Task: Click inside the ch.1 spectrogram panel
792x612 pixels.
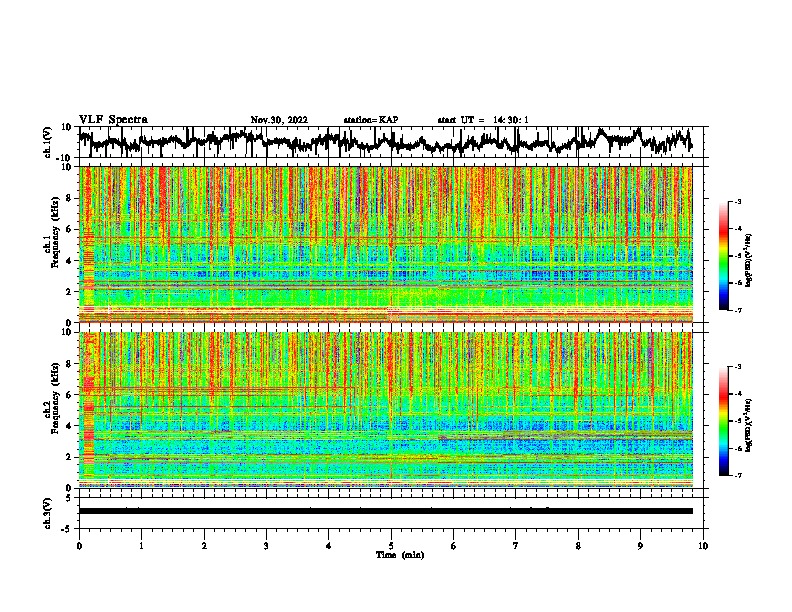Action: tap(386, 244)
